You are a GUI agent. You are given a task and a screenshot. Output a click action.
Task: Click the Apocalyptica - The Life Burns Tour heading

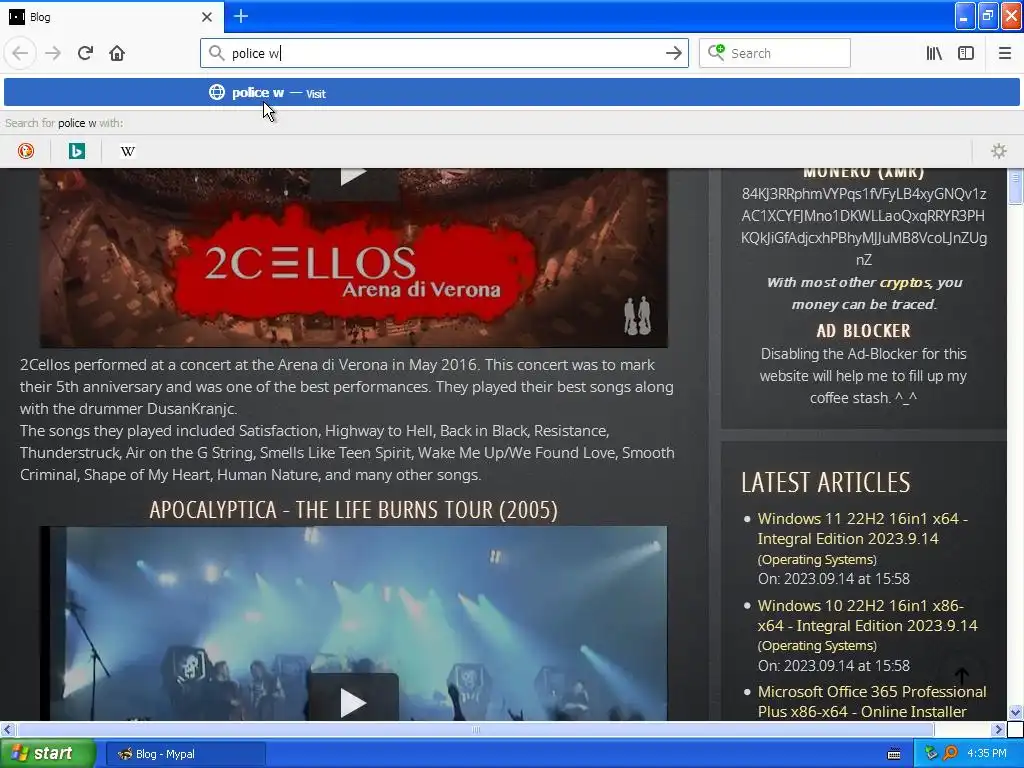[353, 509]
